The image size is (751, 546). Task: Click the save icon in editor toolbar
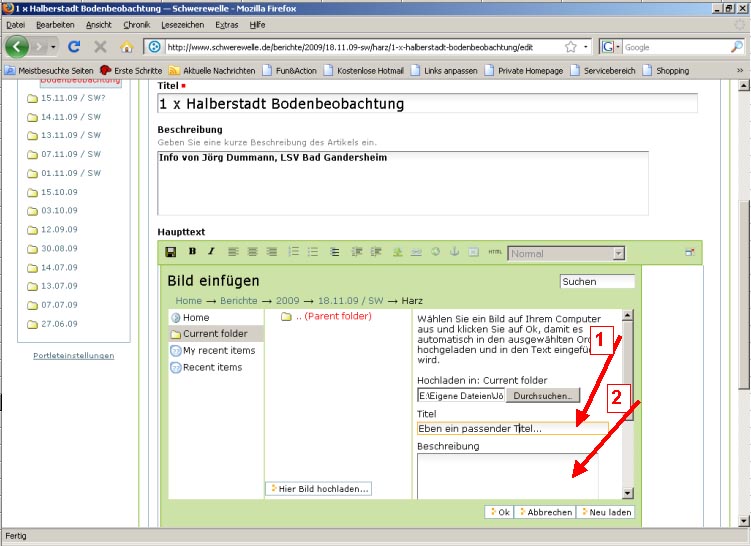[x=171, y=252]
